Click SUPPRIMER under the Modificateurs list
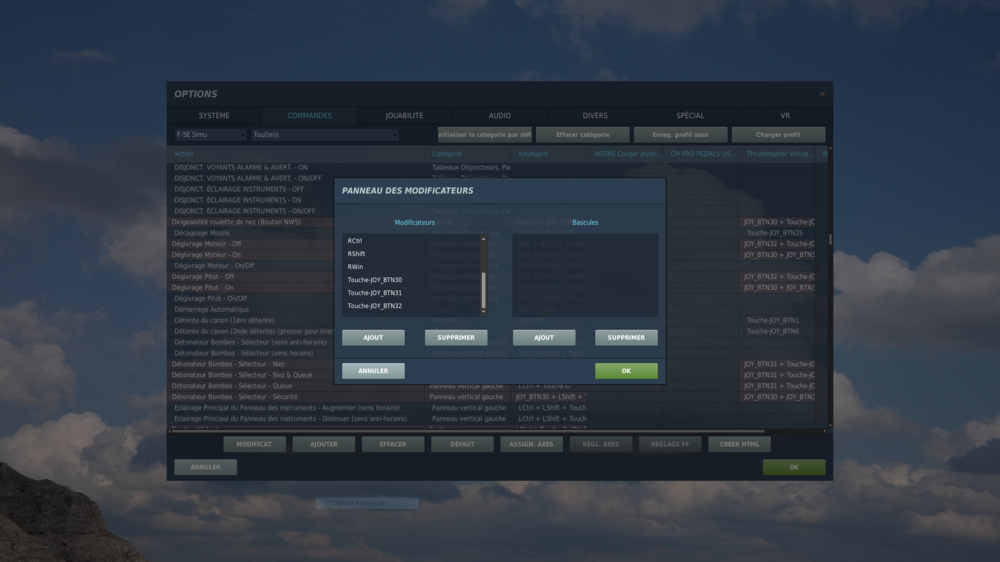This screenshot has width=1000, height=562. point(456,337)
